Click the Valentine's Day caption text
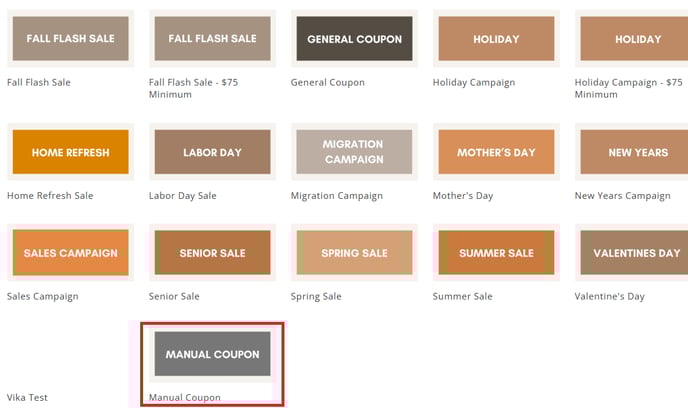Image resolution: width=688 pixels, height=408 pixels. (609, 297)
